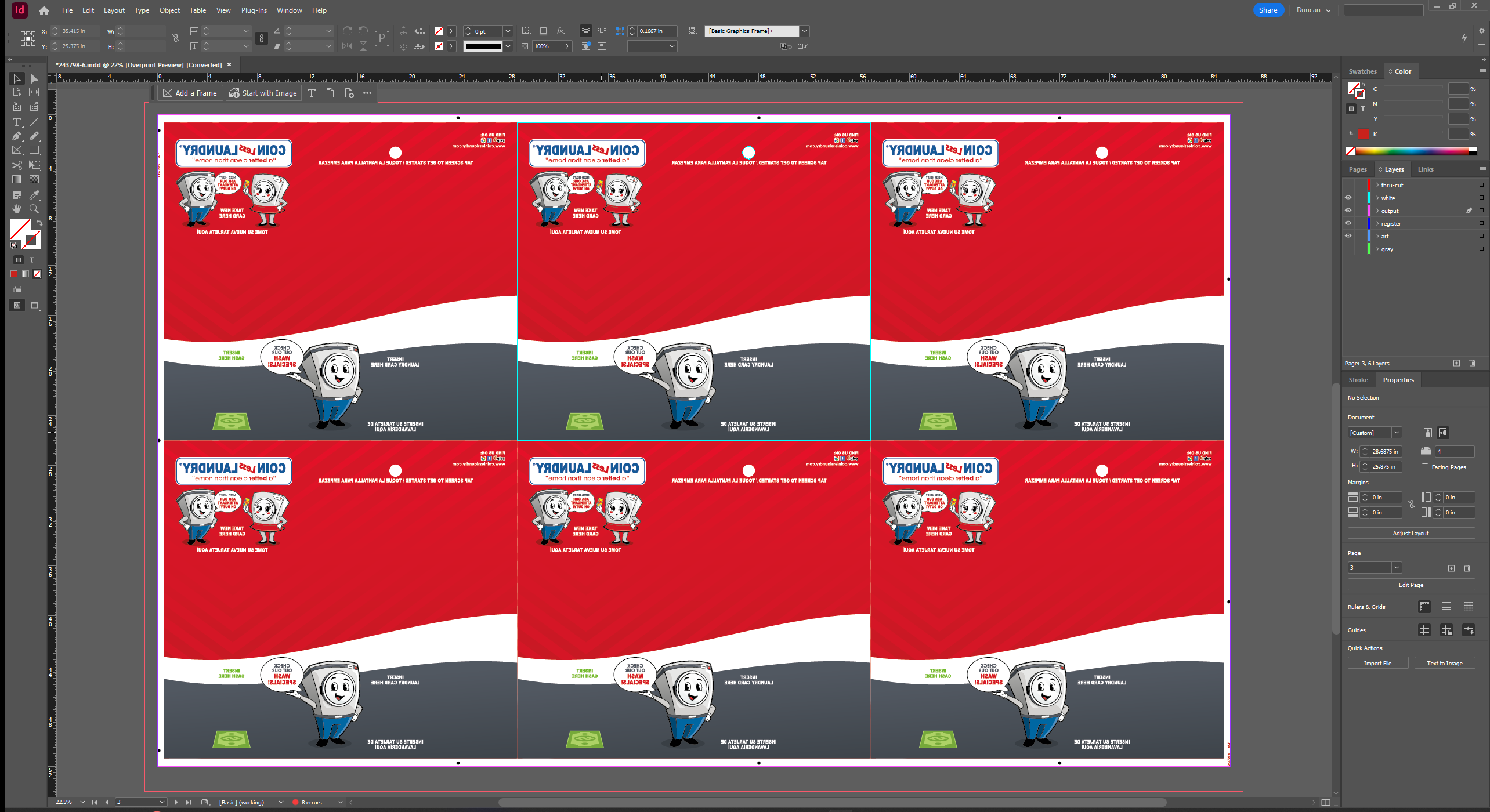Select the Pen tool
1490x812 pixels.
pos(17,136)
